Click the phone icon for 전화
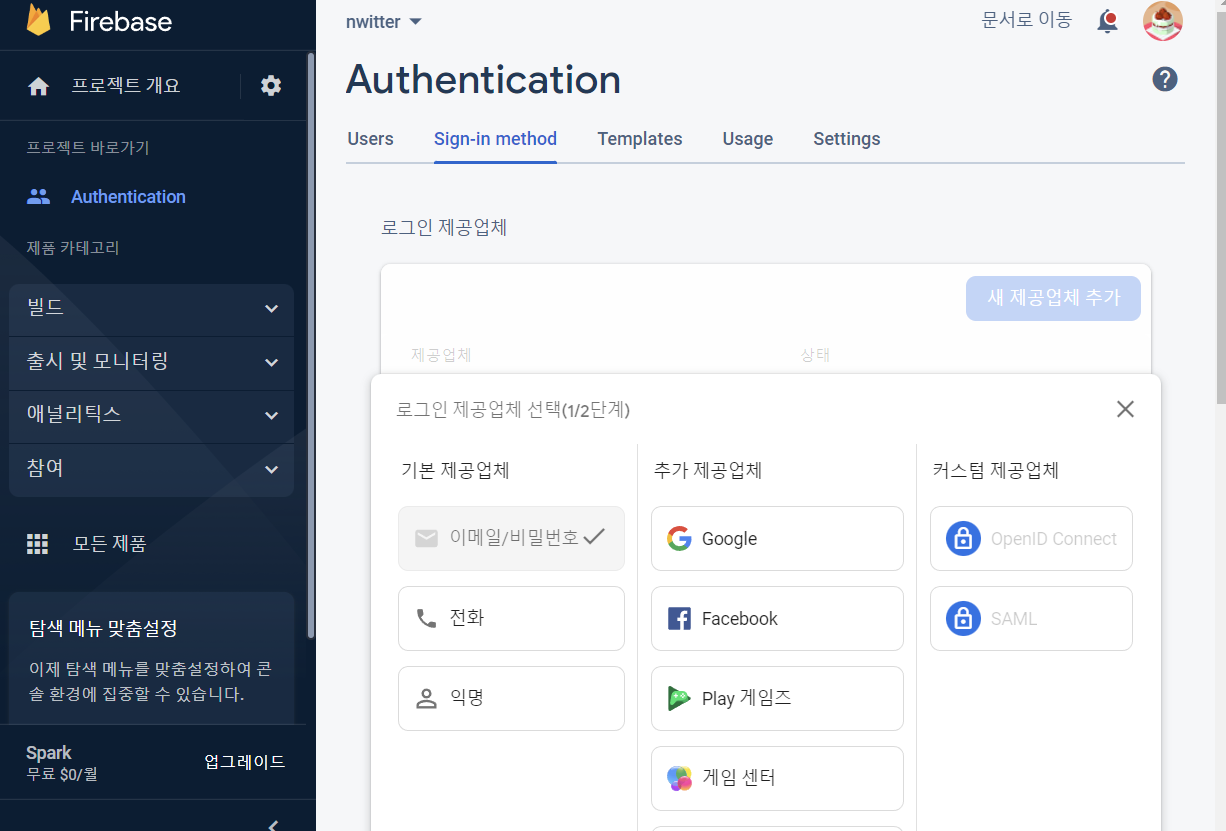 (426, 618)
